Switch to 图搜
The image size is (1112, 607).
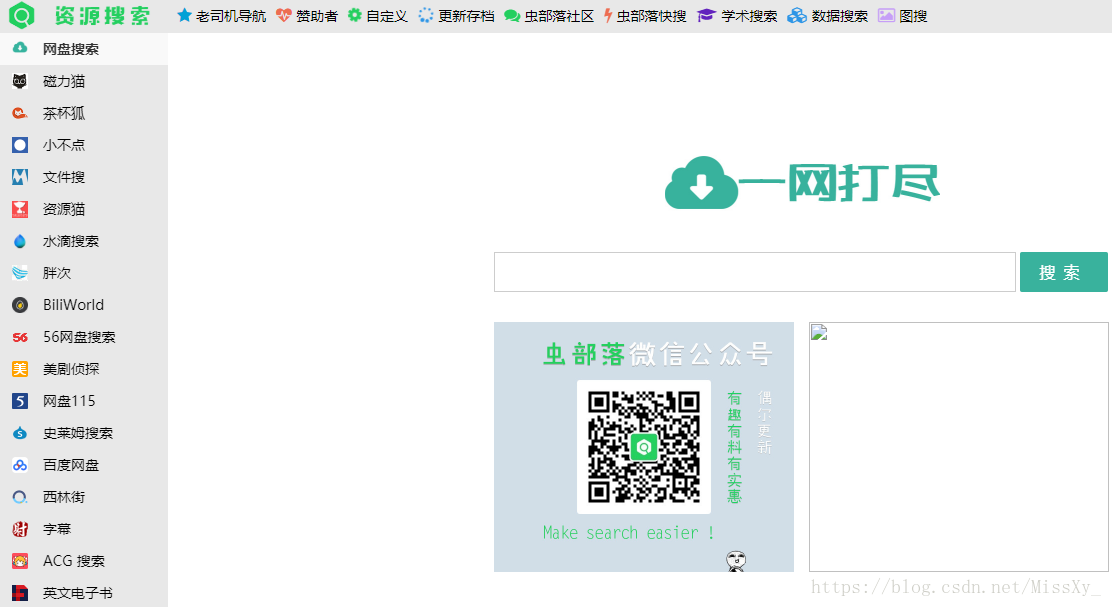[x=913, y=16]
